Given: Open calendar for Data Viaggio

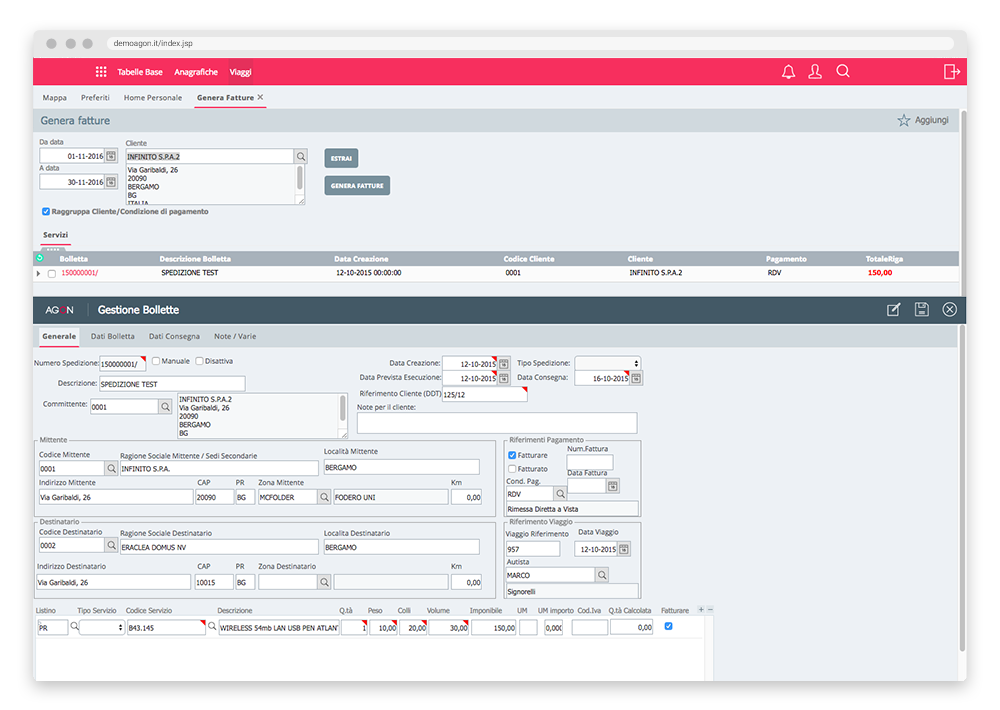Looking at the screenshot, I should click(x=624, y=549).
